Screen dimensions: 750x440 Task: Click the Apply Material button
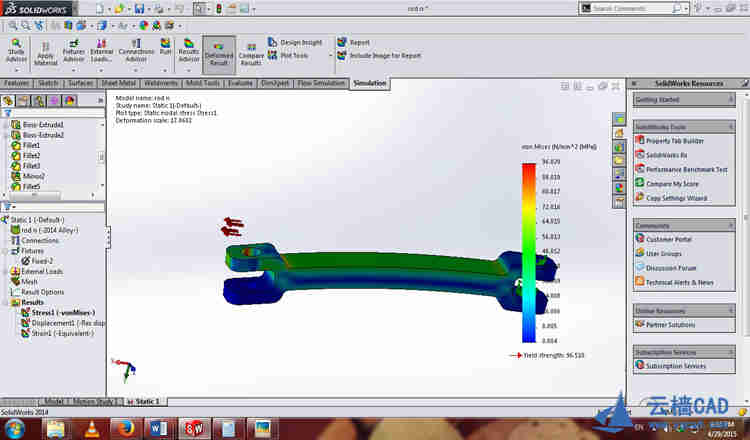45,53
